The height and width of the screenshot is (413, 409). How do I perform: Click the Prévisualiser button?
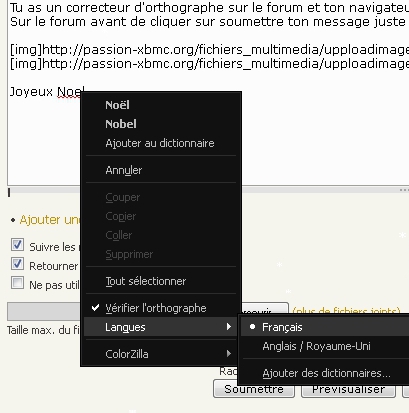(x=348, y=389)
